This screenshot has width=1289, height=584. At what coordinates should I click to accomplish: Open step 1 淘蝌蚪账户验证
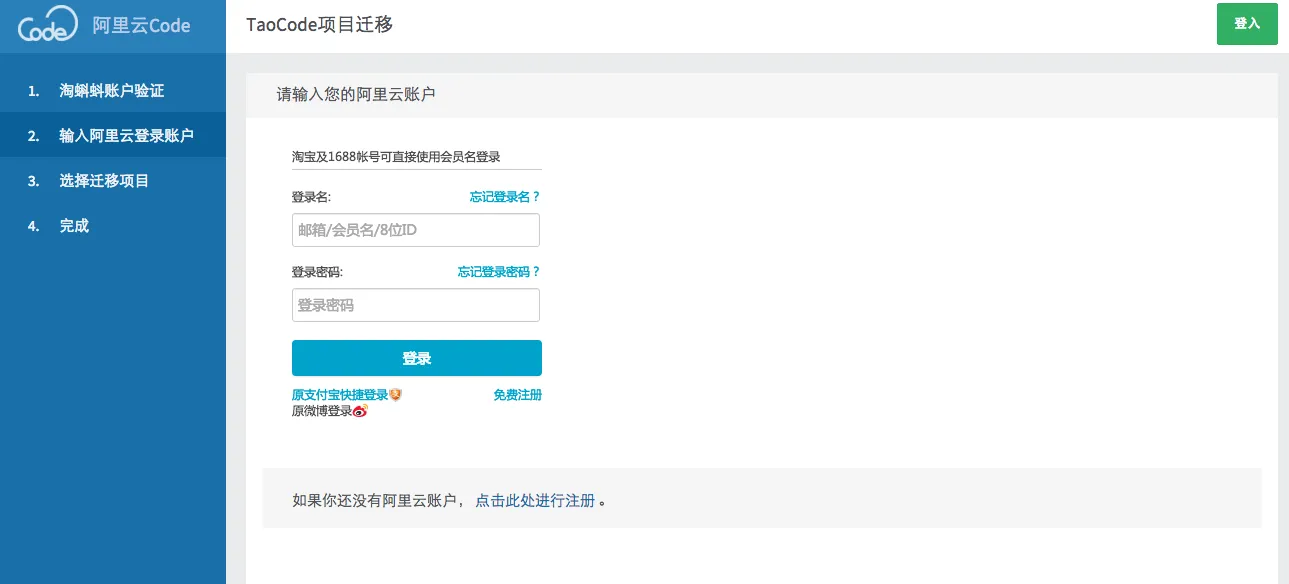tap(113, 91)
